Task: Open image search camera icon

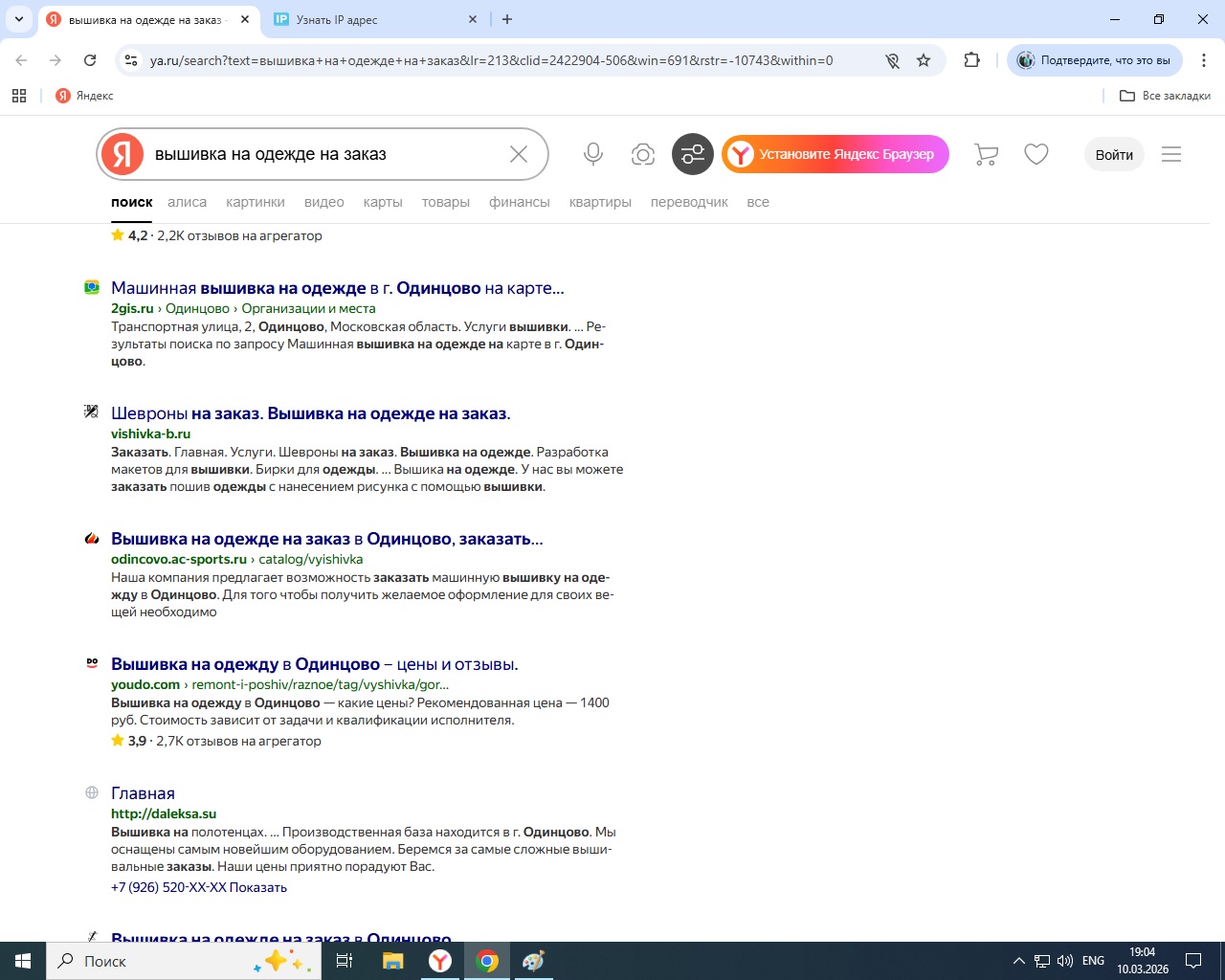Action: (x=643, y=154)
